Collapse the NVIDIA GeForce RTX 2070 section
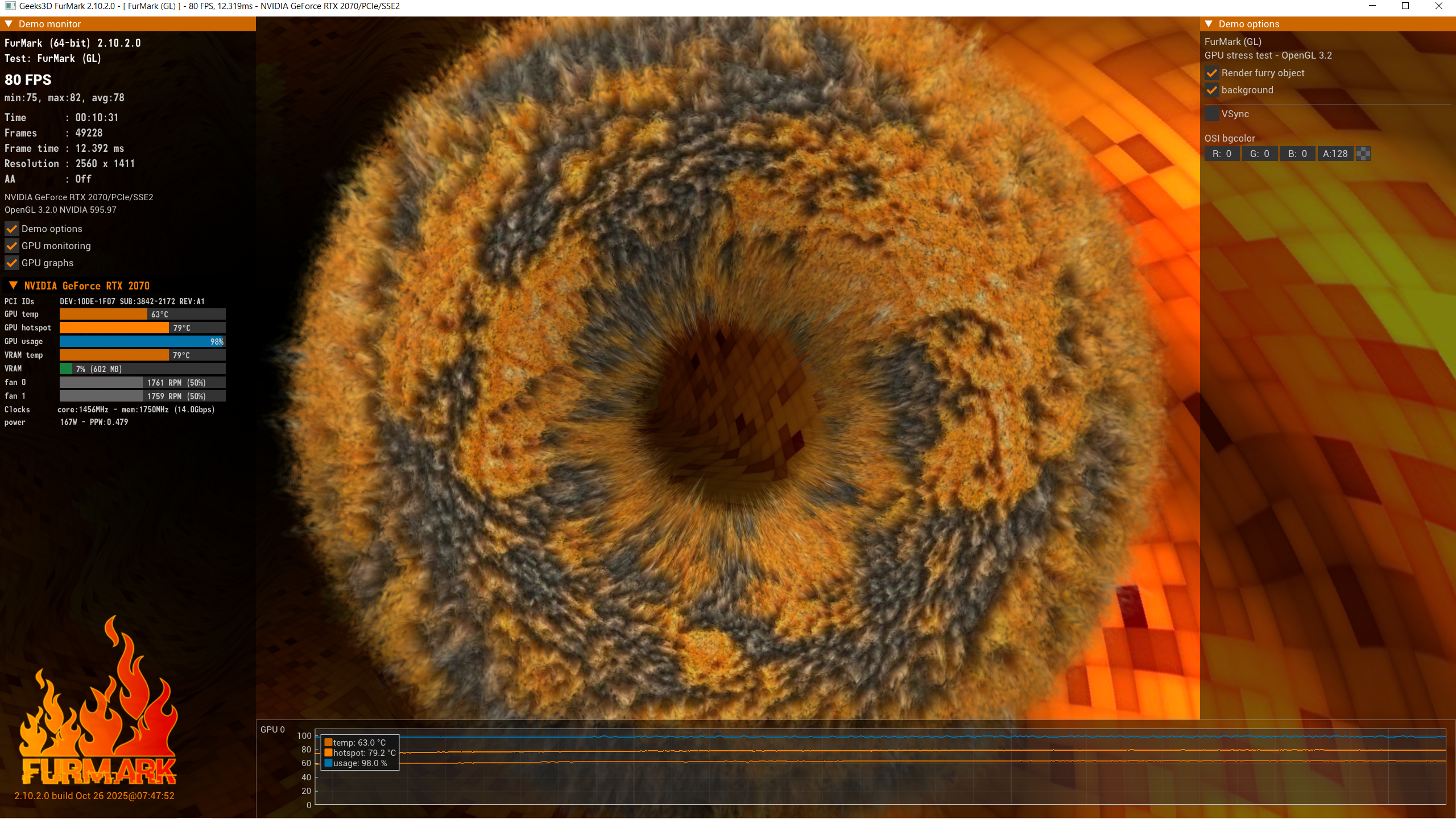Image resolution: width=1456 pixels, height=819 pixels. [13, 286]
